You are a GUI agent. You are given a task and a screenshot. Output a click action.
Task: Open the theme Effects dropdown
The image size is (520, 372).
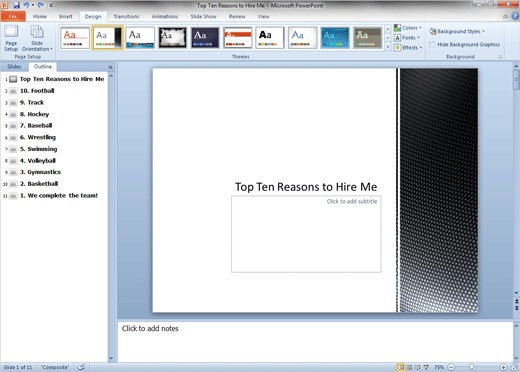click(408, 48)
